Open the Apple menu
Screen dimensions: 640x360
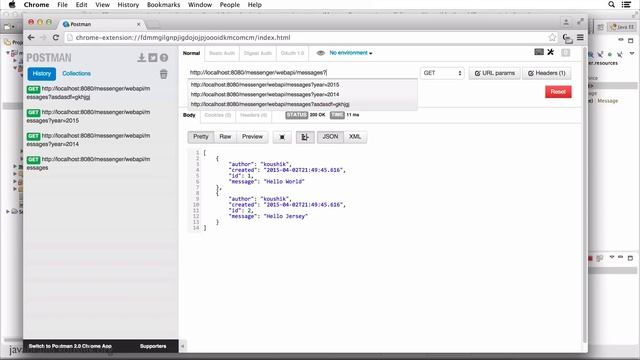(12, 4)
